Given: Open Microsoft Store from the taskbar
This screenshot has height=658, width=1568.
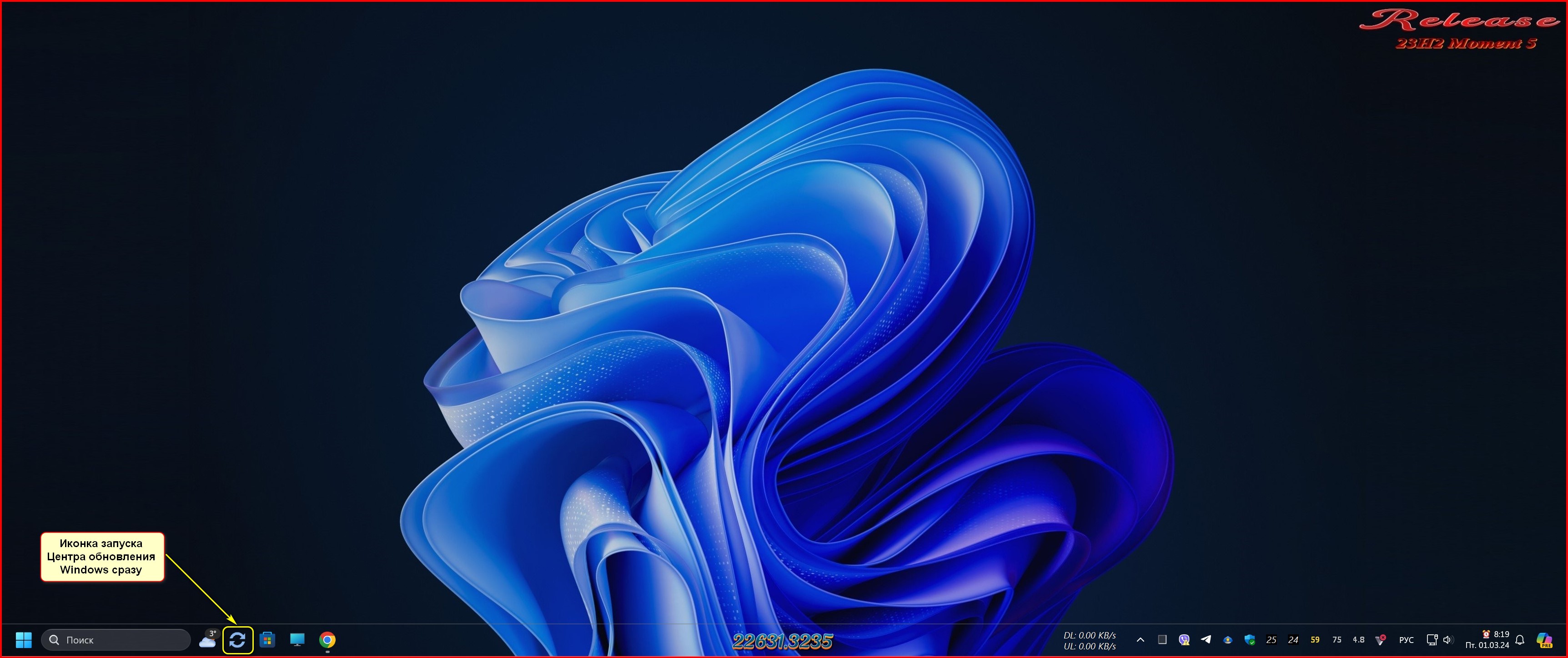Looking at the screenshot, I should click(267, 640).
